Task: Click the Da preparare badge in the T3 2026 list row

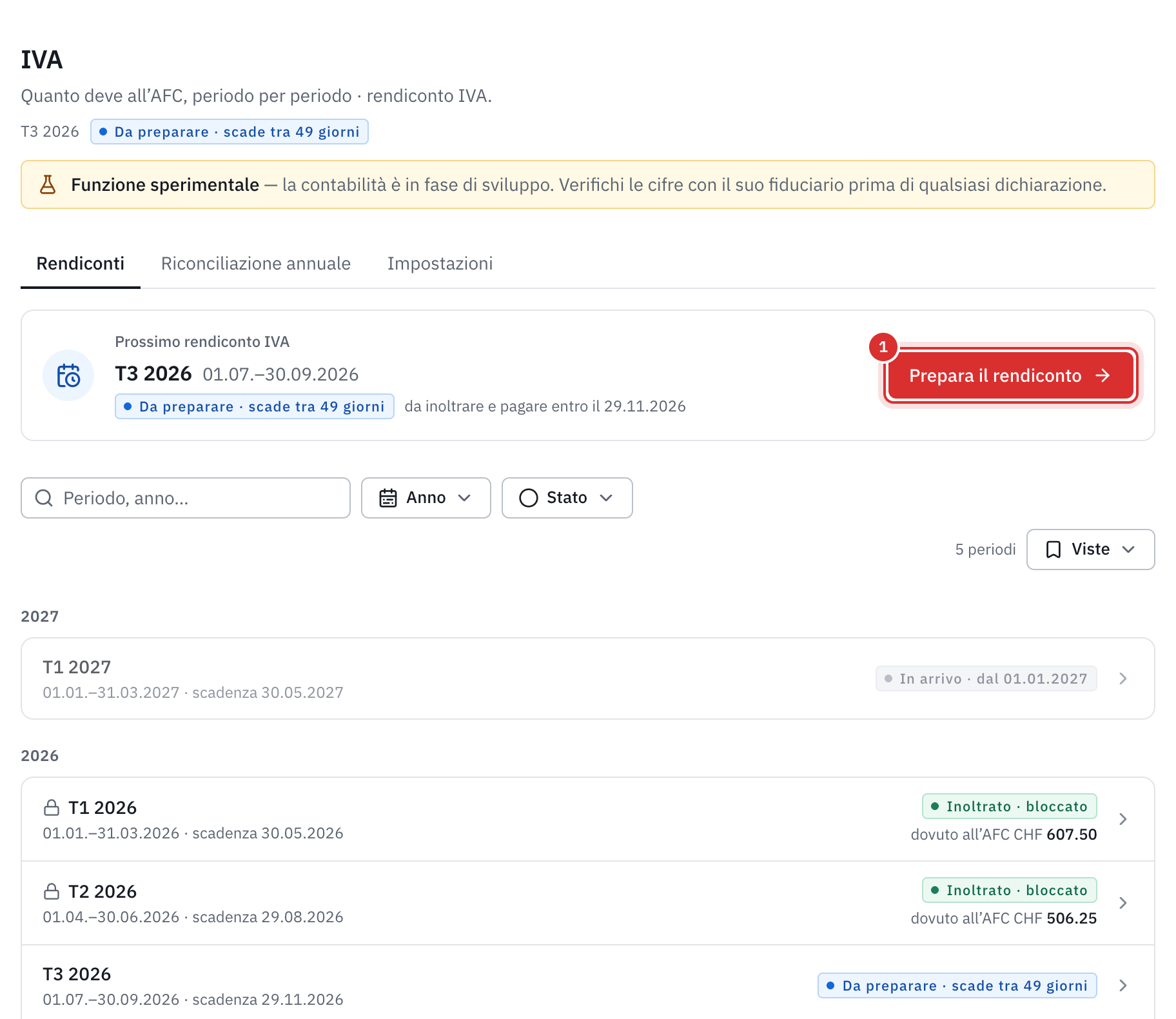Action: tap(957, 985)
